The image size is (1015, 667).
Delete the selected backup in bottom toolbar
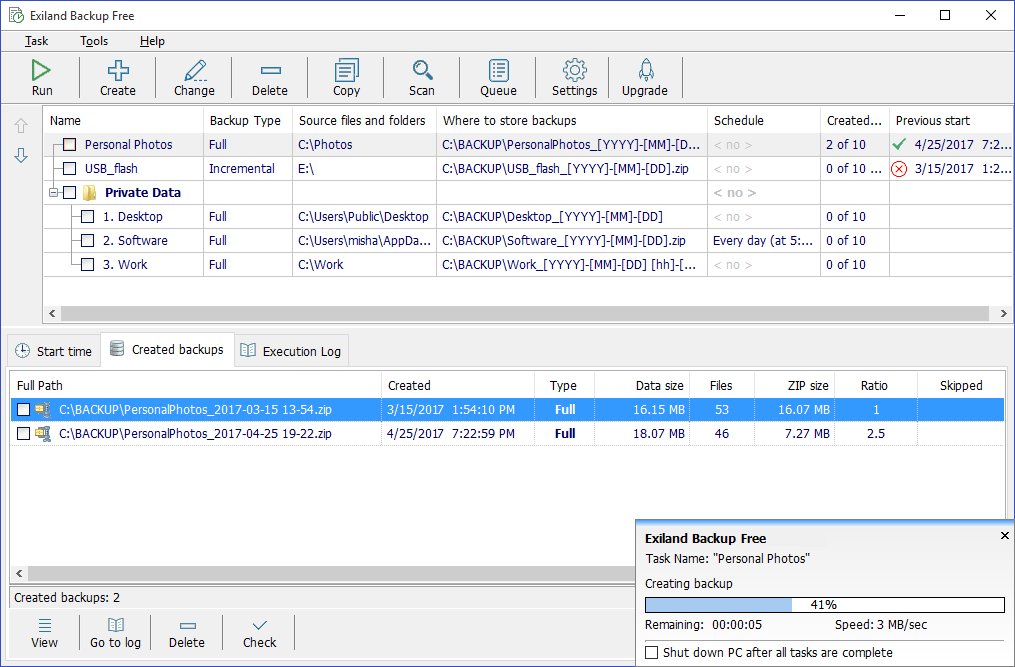pos(187,633)
